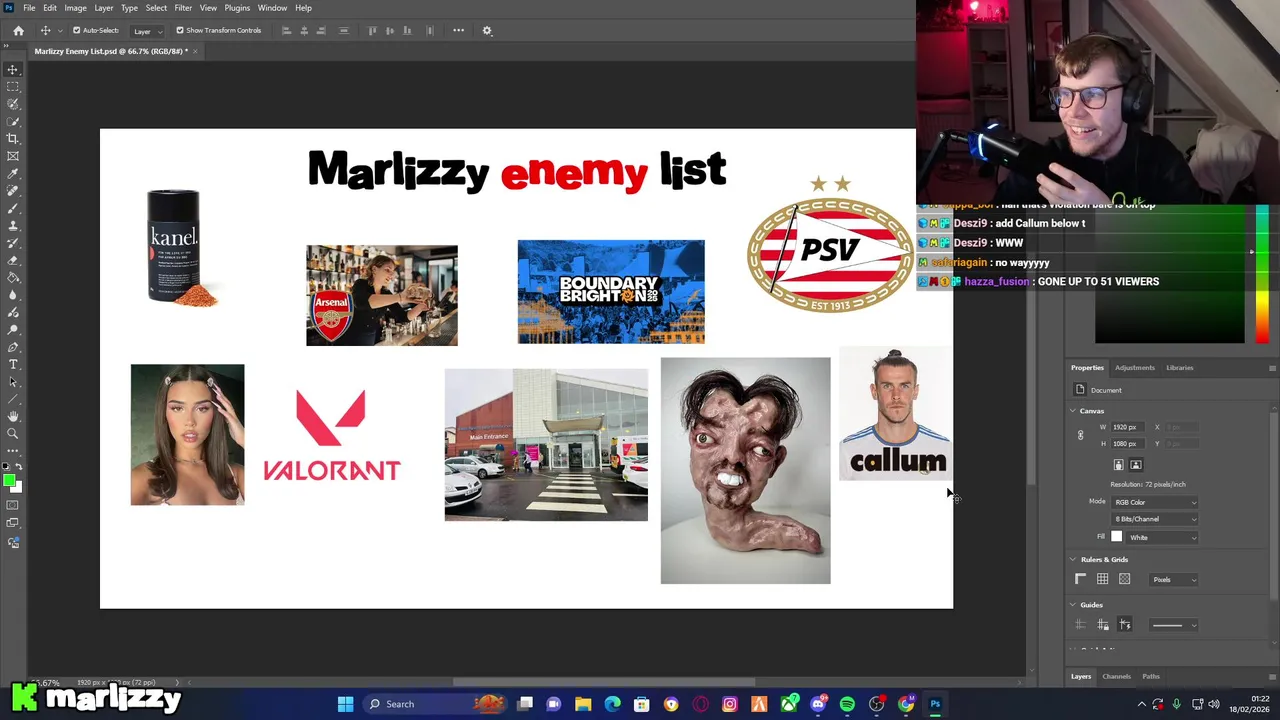Select the Clone Stamp tool
Screen dimensions: 1280x720
(x=13, y=226)
